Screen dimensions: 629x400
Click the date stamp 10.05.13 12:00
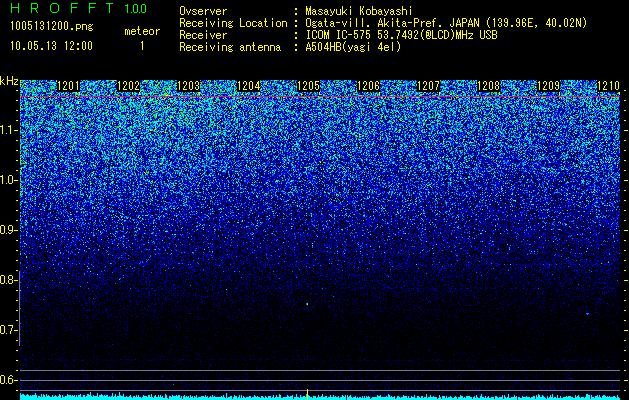(x=51, y=46)
